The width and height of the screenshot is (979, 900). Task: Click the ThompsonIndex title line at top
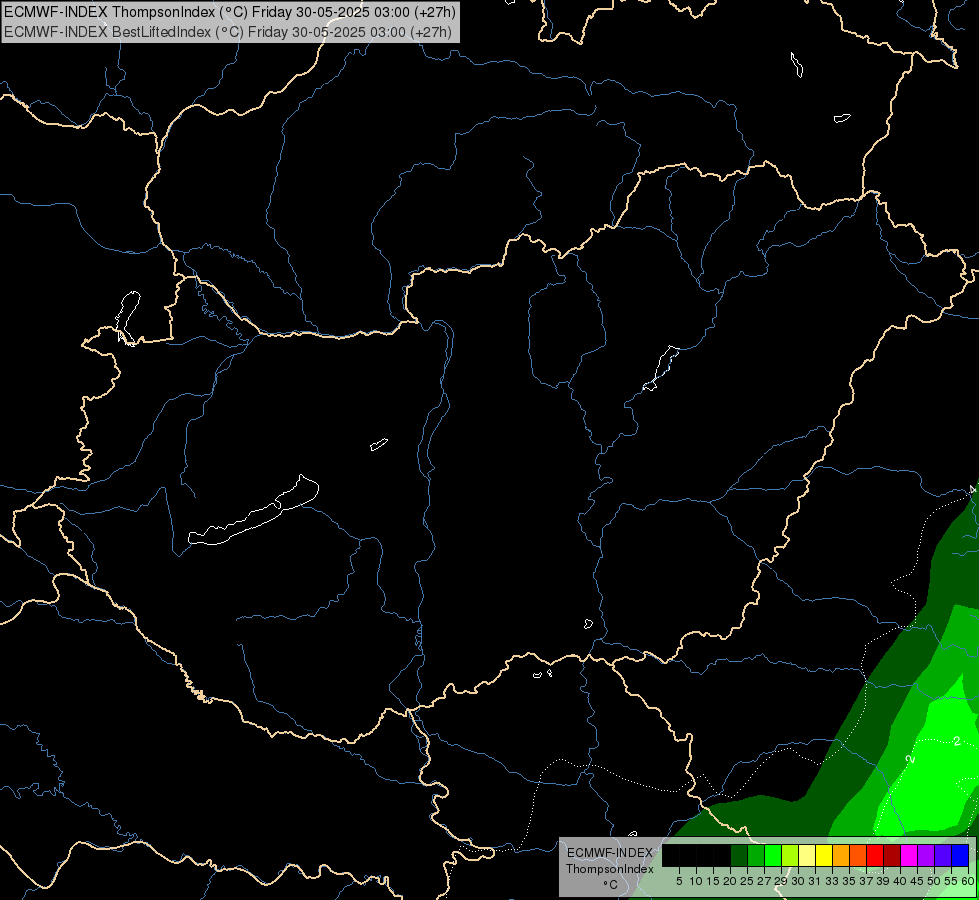230,11
